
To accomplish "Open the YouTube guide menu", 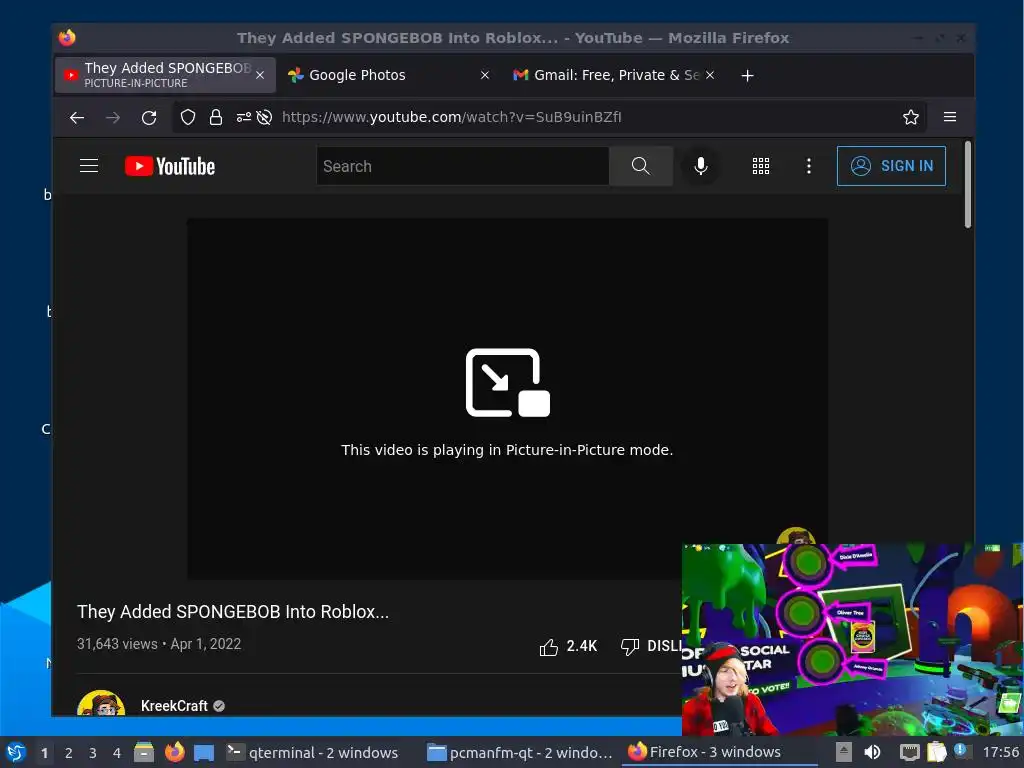I will point(89,166).
